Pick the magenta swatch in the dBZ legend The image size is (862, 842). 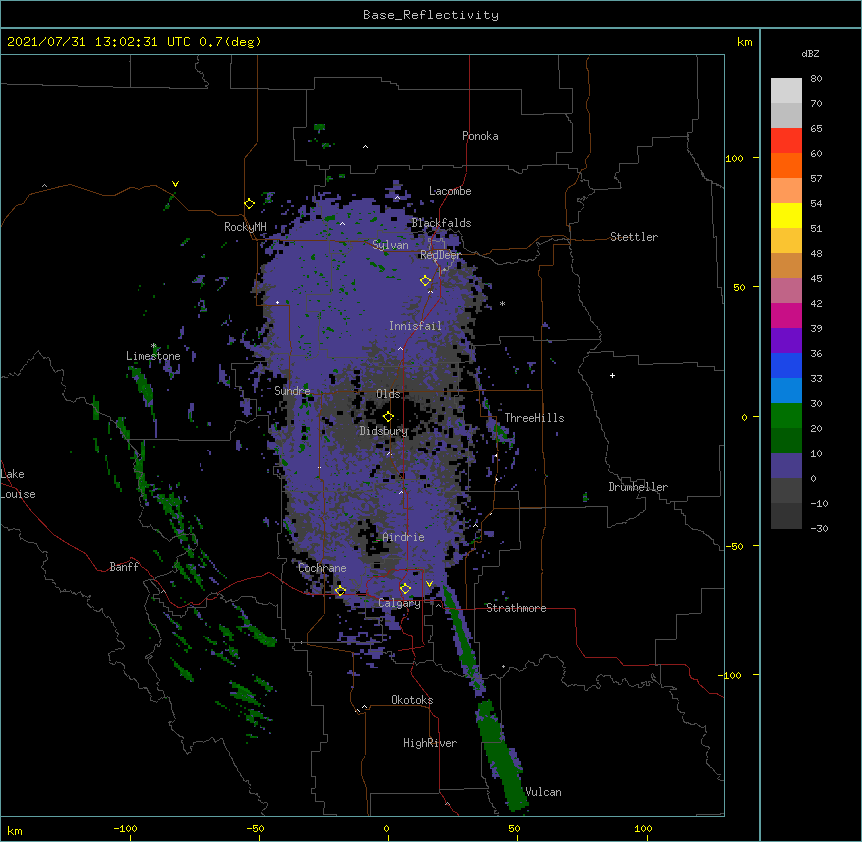click(x=786, y=315)
